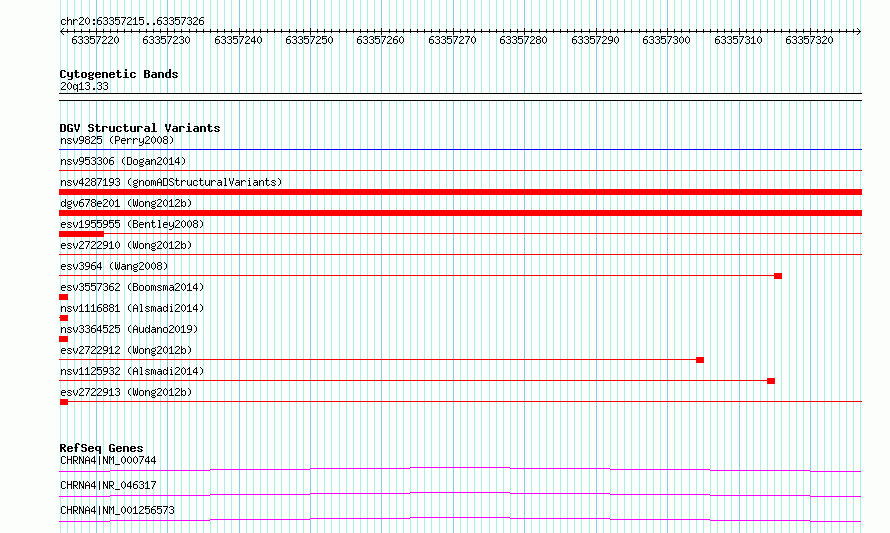This screenshot has width=890, height=533.
Task: Open variant esv3964 (Wang2008)
Action: coord(114,266)
